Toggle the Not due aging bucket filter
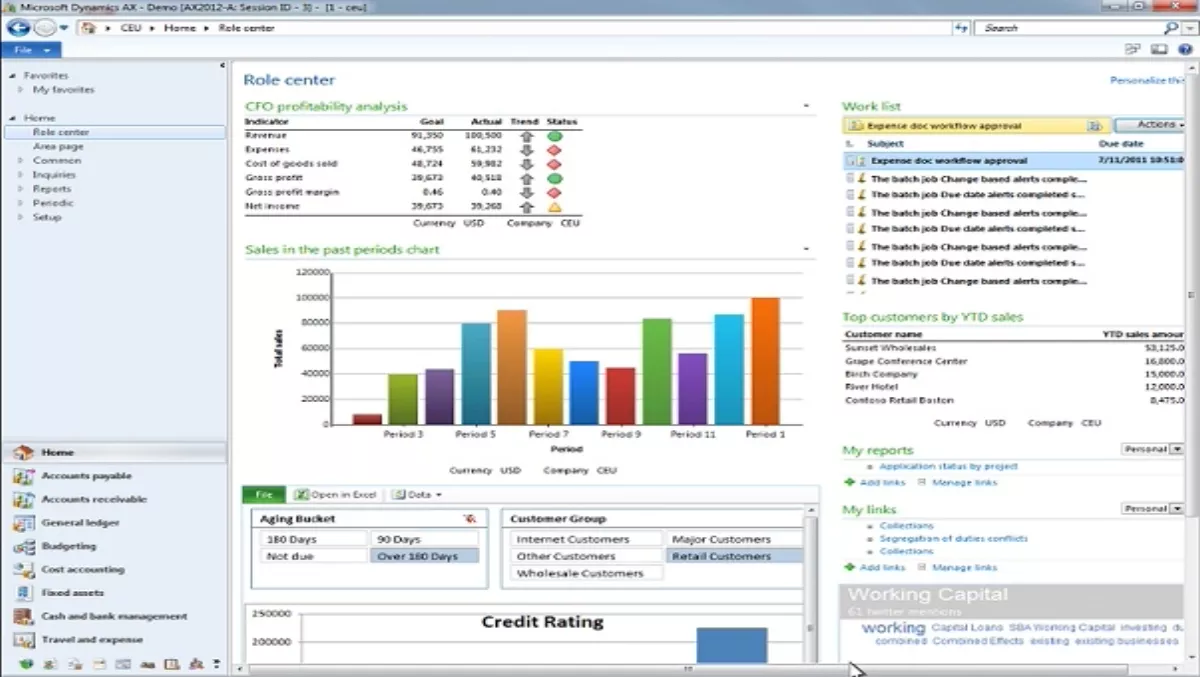 [314, 556]
